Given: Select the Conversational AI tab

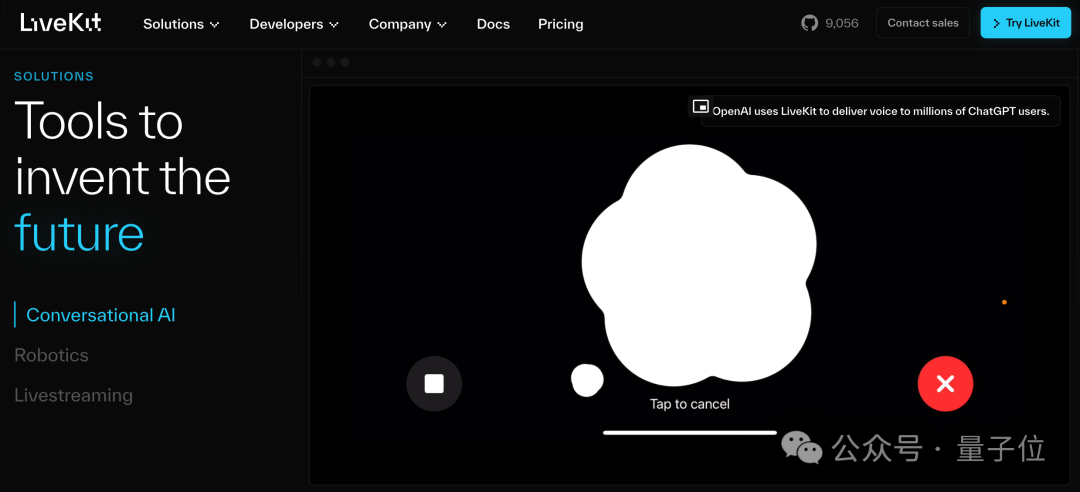Looking at the screenshot, I should pos(101,315).
